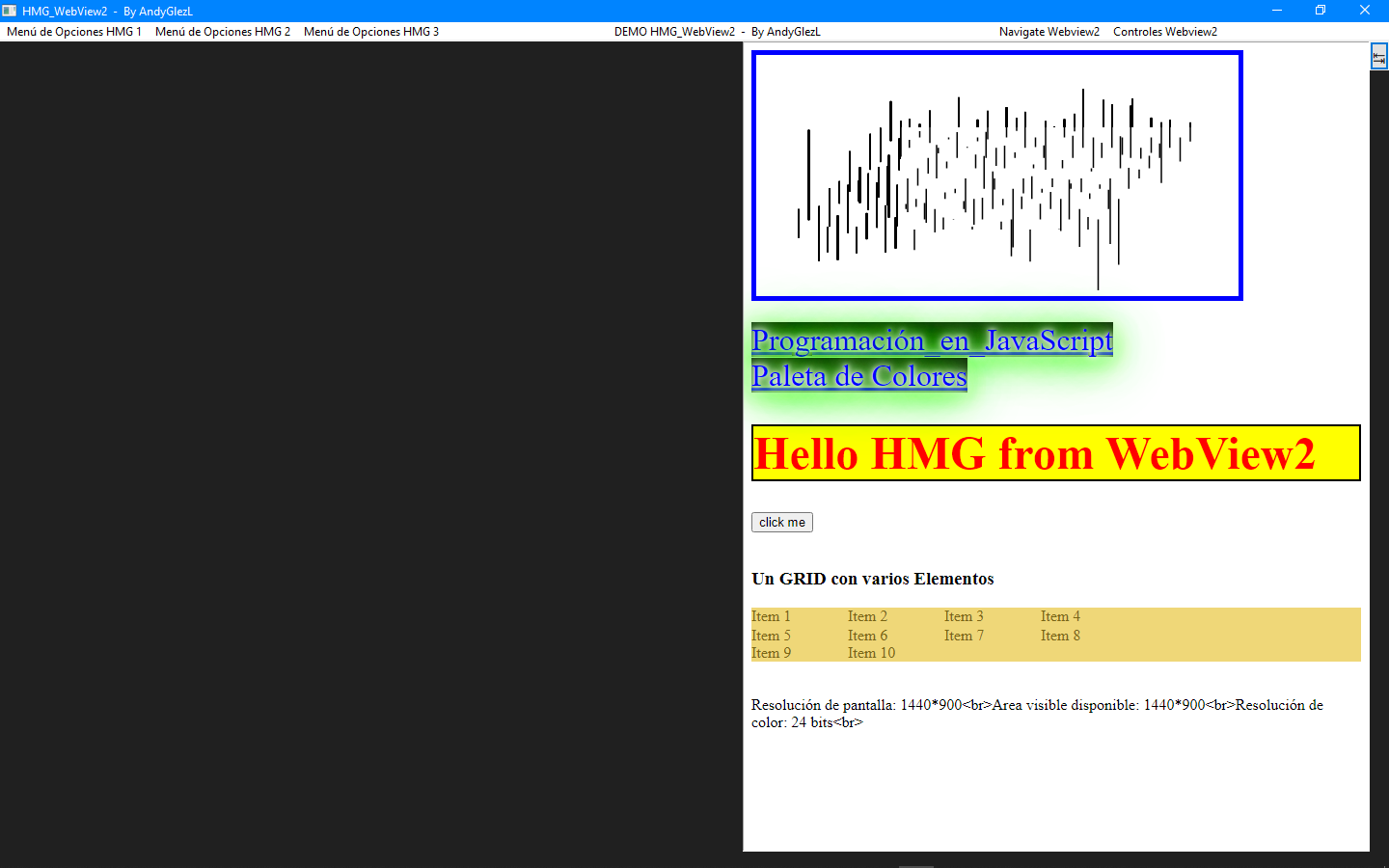1389x868 pixels.
Task: Open Menú de Opciones HMG 1
Action: tap(74, 32)
